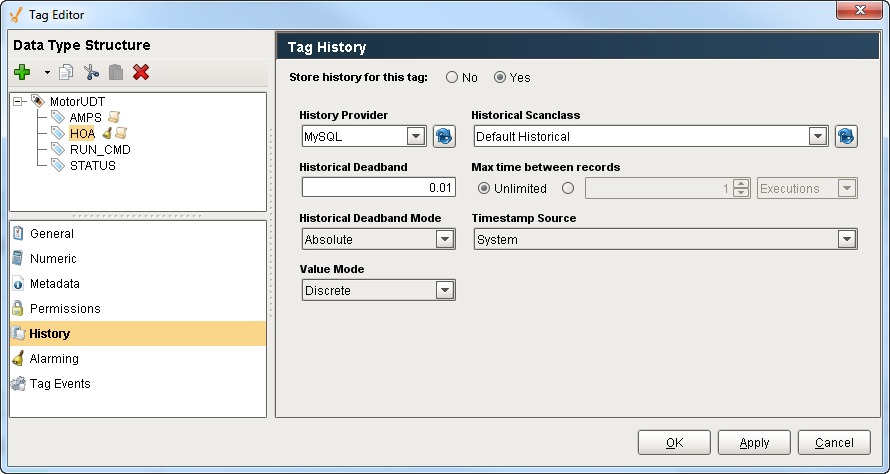Viewport: 890px width, 474px height.
Task: Switch to the Alarming section
Action: (x=54, y=359)
